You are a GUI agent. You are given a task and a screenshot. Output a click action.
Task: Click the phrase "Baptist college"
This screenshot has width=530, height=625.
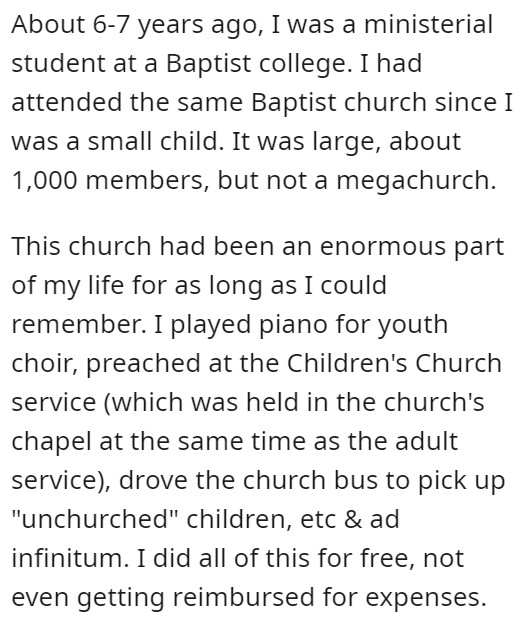(255, 63)
